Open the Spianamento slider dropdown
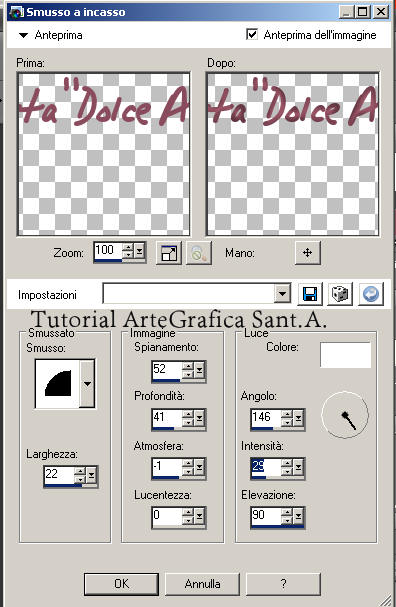Viewport: 396px width, 607px height. pyautogui.click(x=199, y=370)
